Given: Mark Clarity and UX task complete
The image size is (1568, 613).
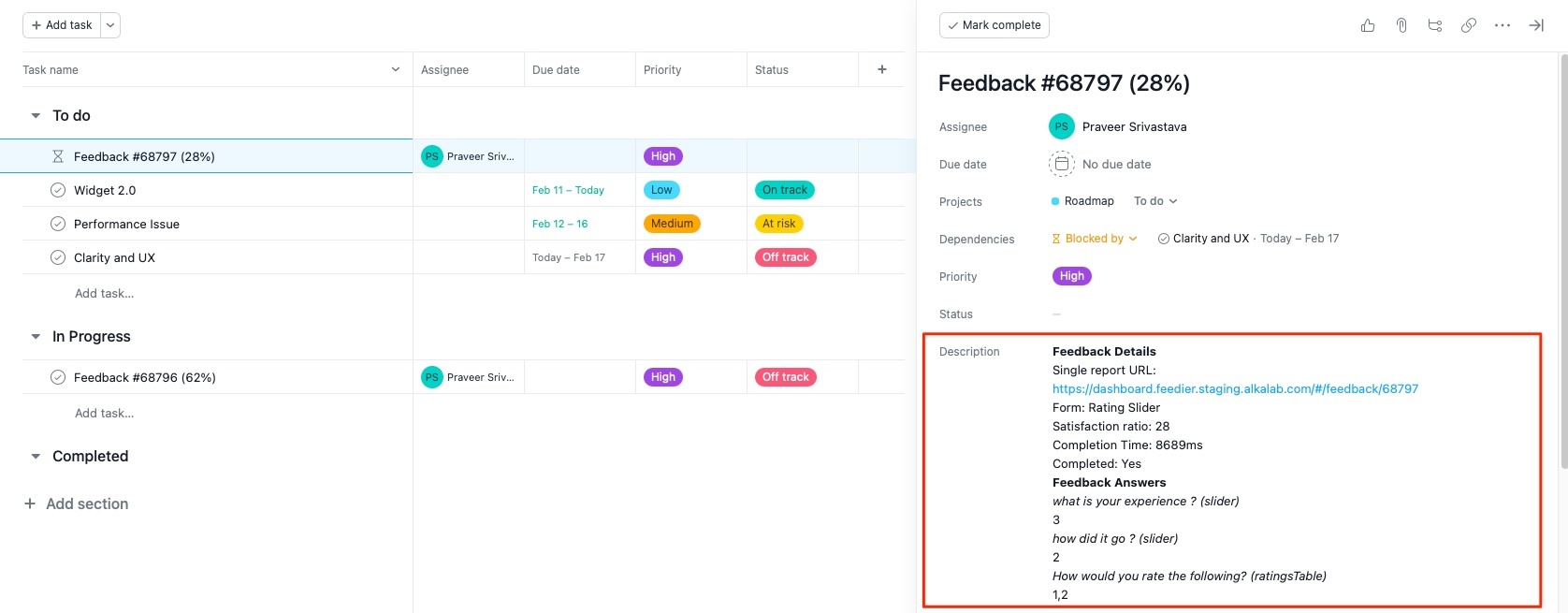Looking at the screenshot, I should coord(58,257).
